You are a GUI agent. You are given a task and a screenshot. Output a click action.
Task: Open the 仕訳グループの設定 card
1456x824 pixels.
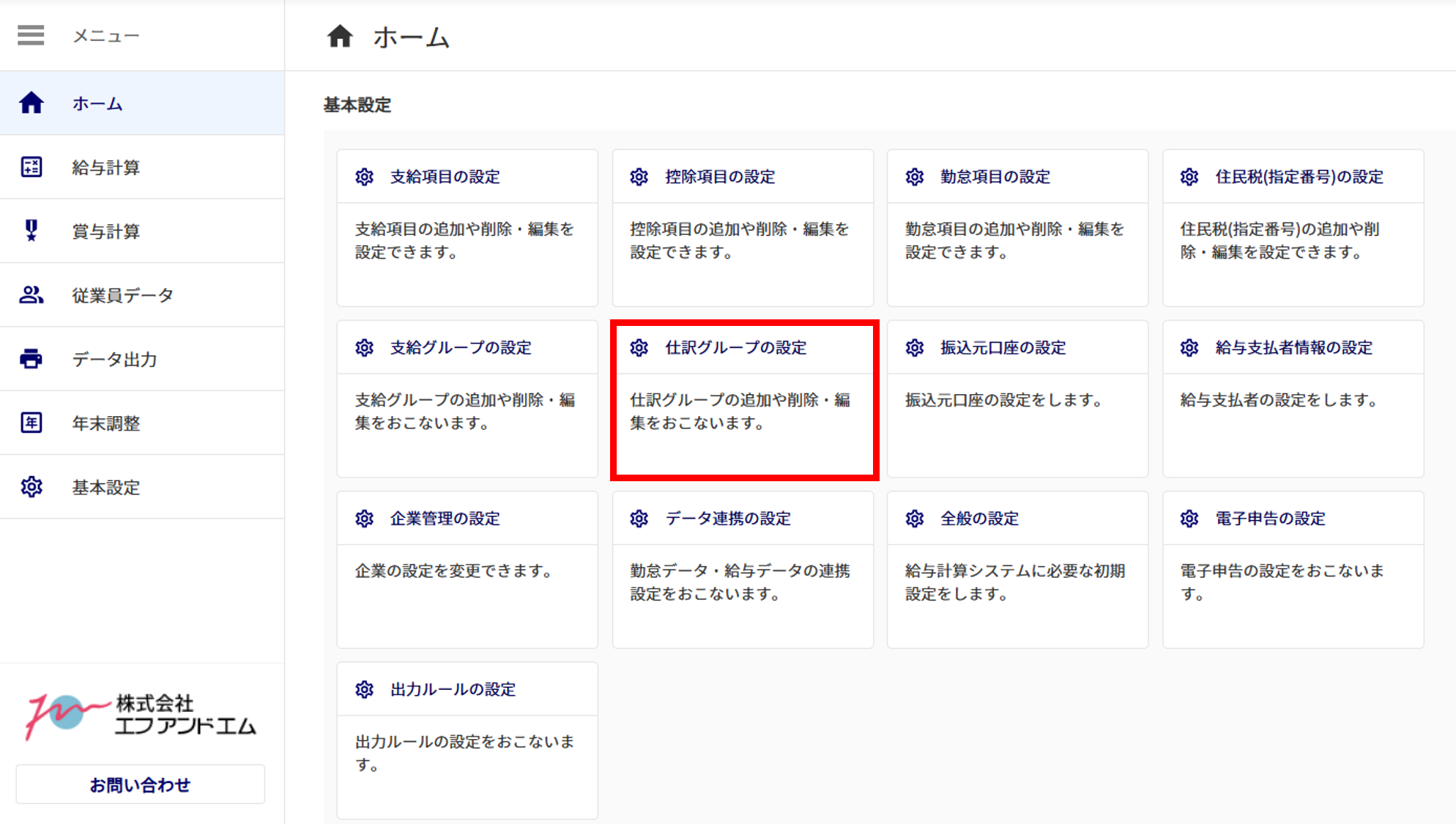pos(735,348)
